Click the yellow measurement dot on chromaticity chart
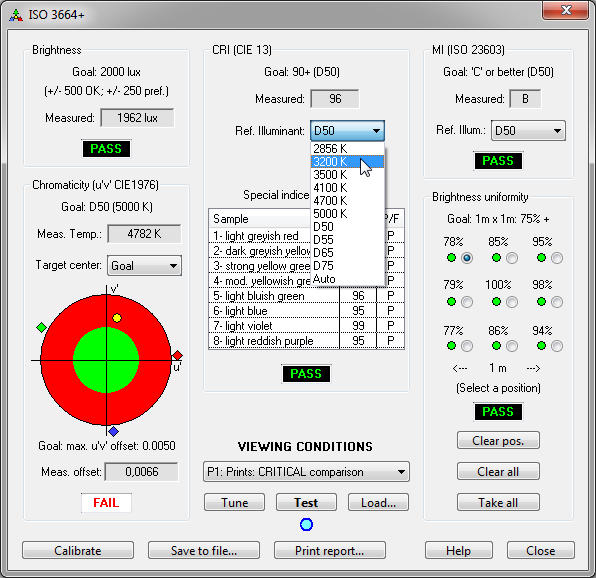The height and width of the screenshot is (578, 596). (x=117, y=318)
